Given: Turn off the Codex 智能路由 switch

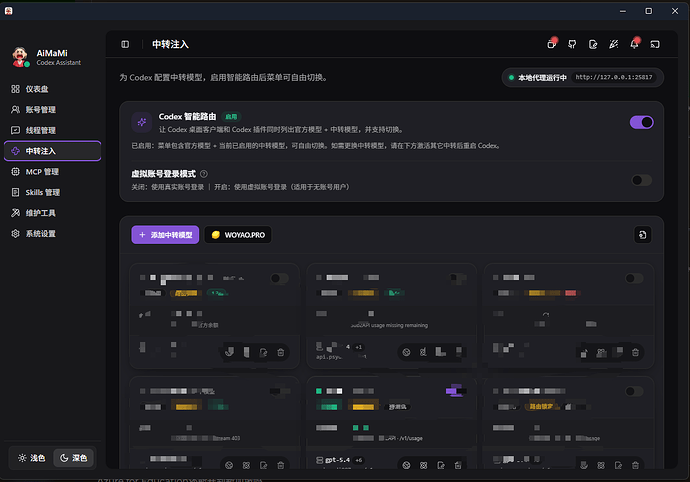Looking at the screenshot, I should [x=642, y=122].
